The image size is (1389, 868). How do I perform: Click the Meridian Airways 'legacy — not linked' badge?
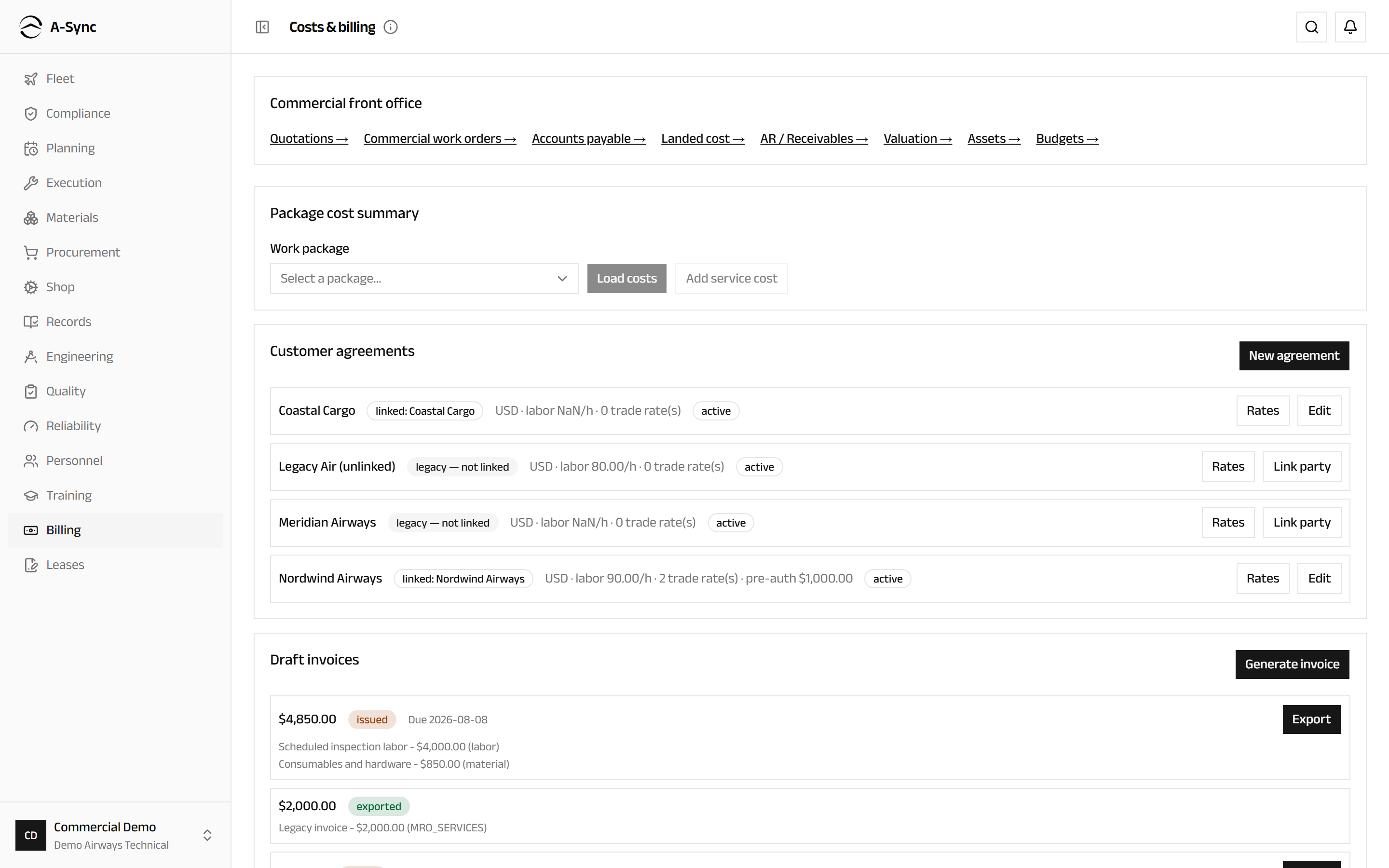443,523
